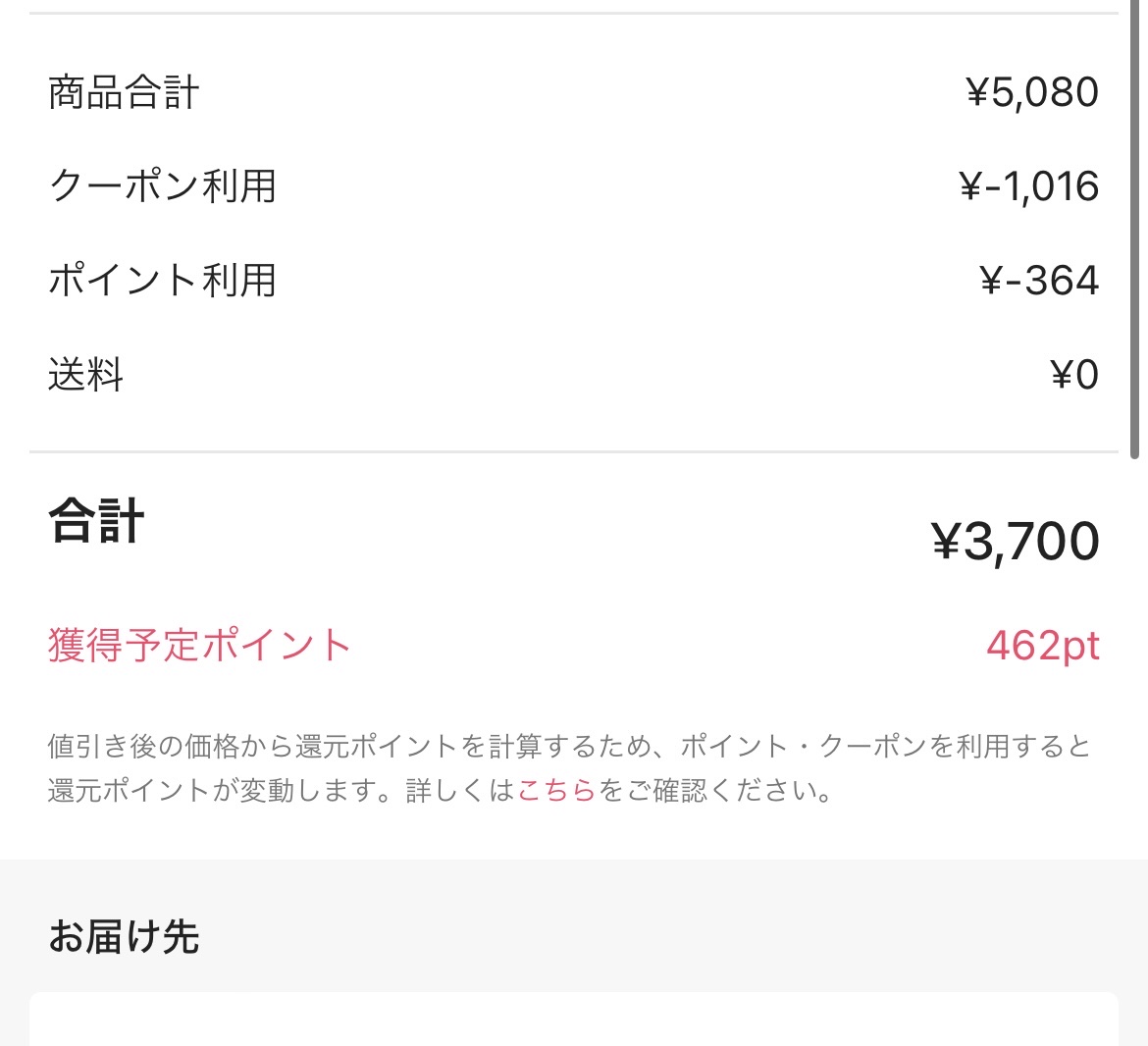
Task: Click the scrollbar on the right edge
Action: 1141,226
